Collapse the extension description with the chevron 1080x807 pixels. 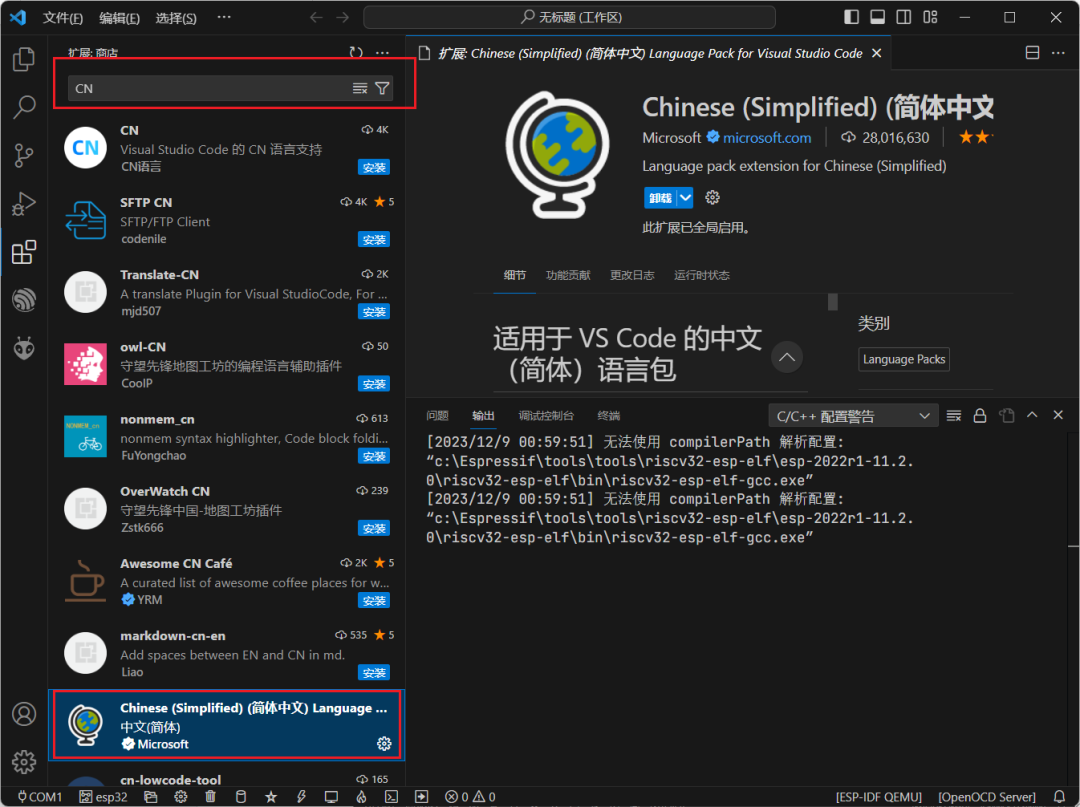coord(787,356)
